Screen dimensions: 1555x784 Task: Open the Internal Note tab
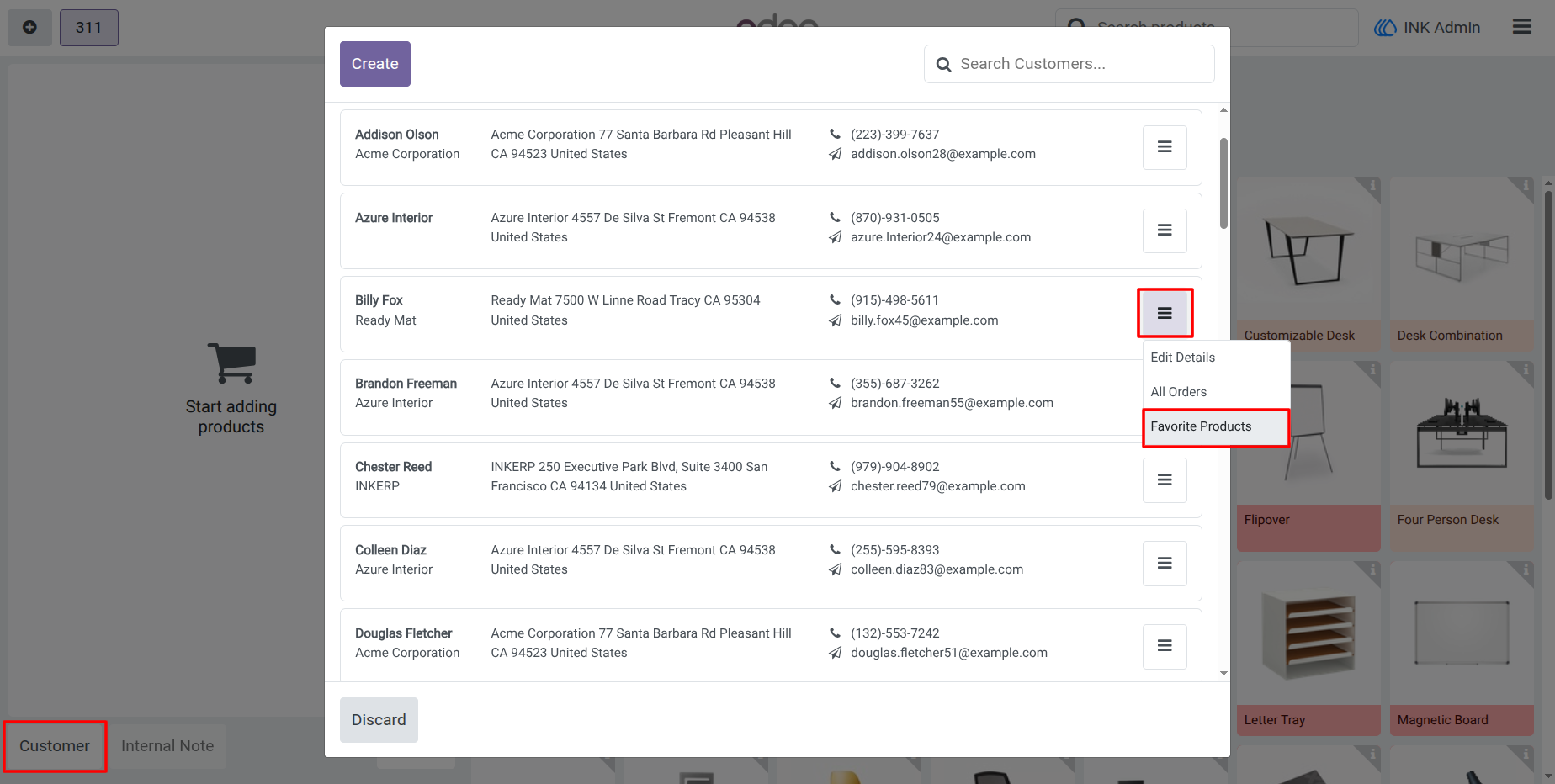tap(167, 746)
